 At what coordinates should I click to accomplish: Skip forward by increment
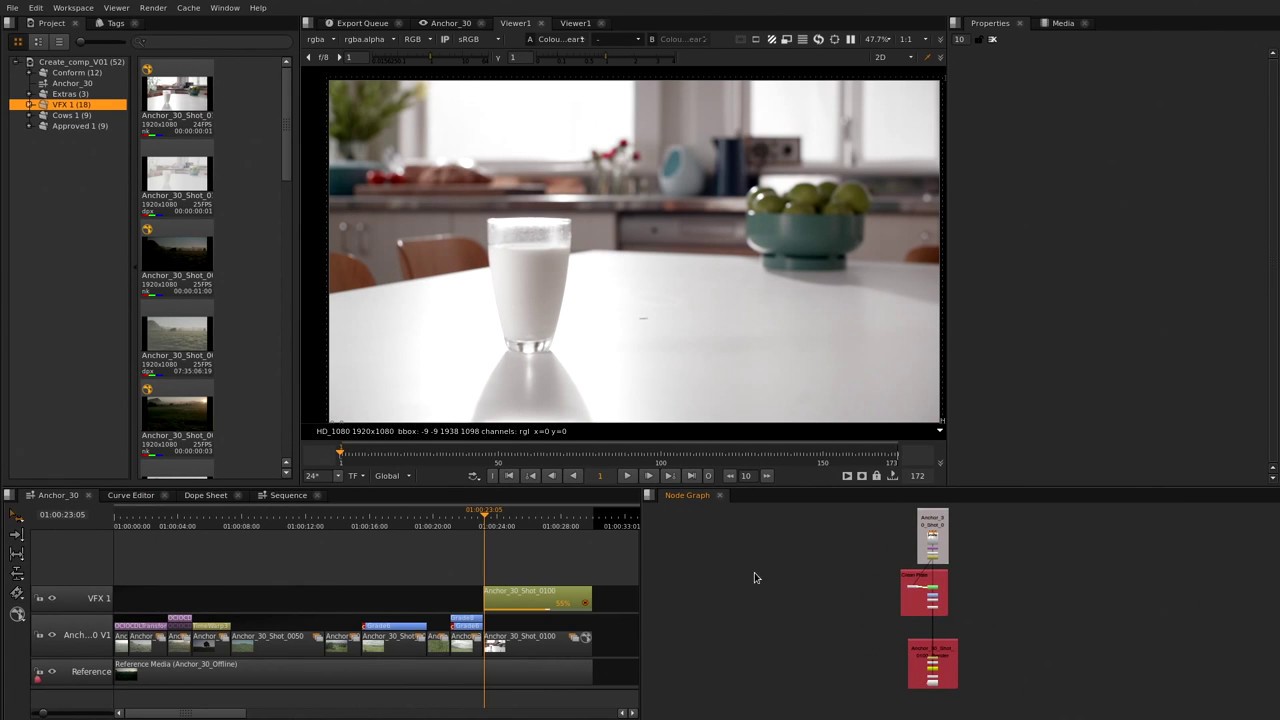click(x=767, y=476)
